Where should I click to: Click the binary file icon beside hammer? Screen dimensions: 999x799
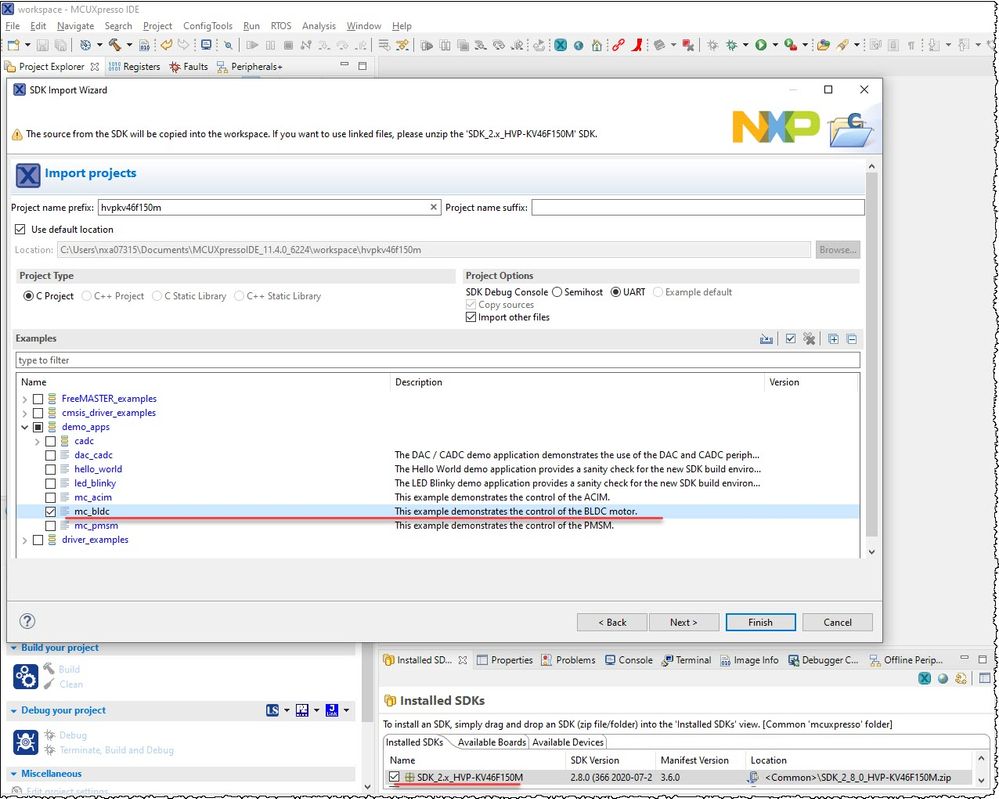point(145,45)
